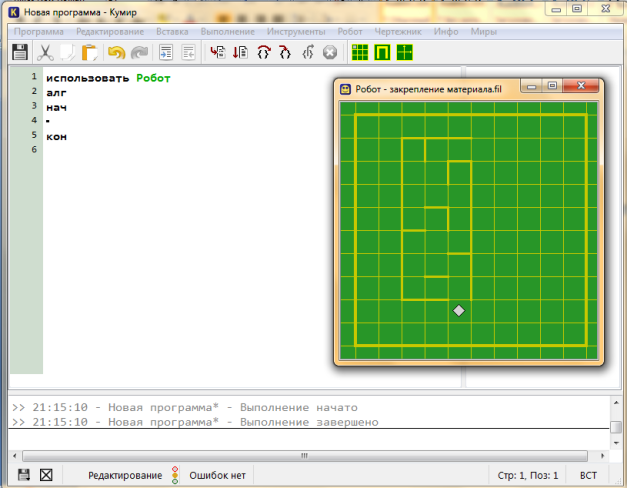Screen dimensions: 627x488
Task: Click the 'нач' keyword on line 3
Action: [x=56, y=108]
